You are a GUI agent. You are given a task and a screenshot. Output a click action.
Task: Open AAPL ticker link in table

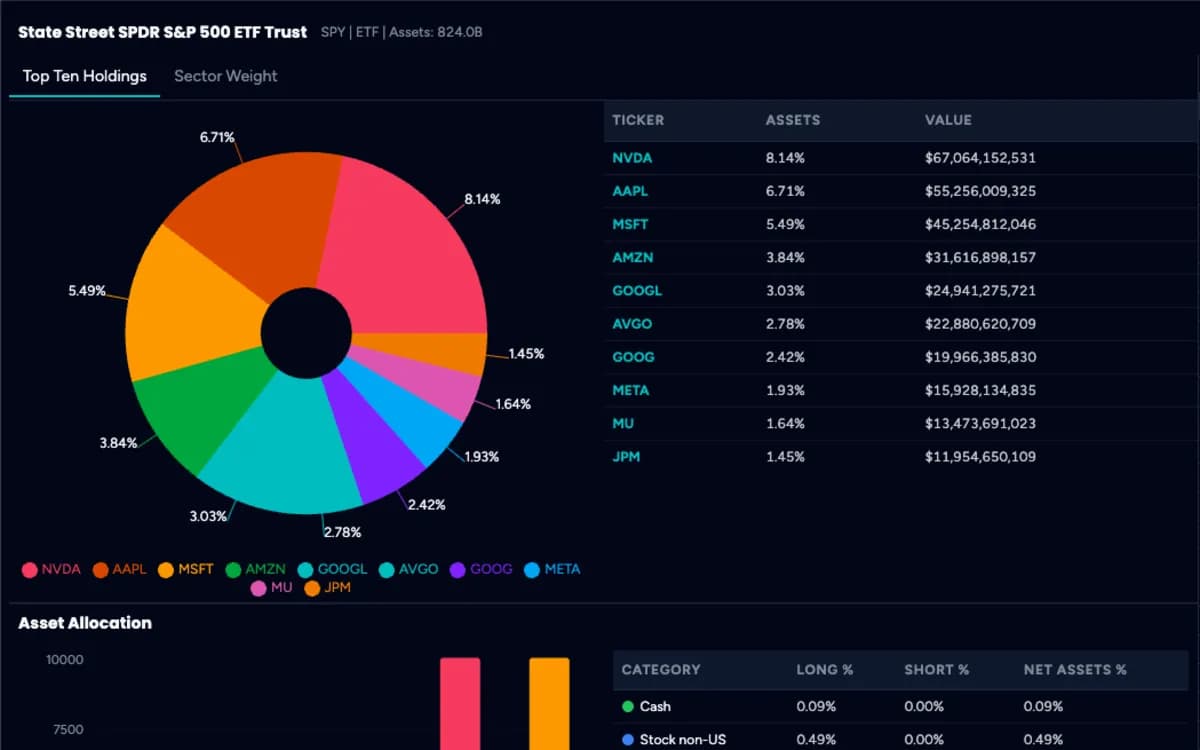tap(630, 191)
